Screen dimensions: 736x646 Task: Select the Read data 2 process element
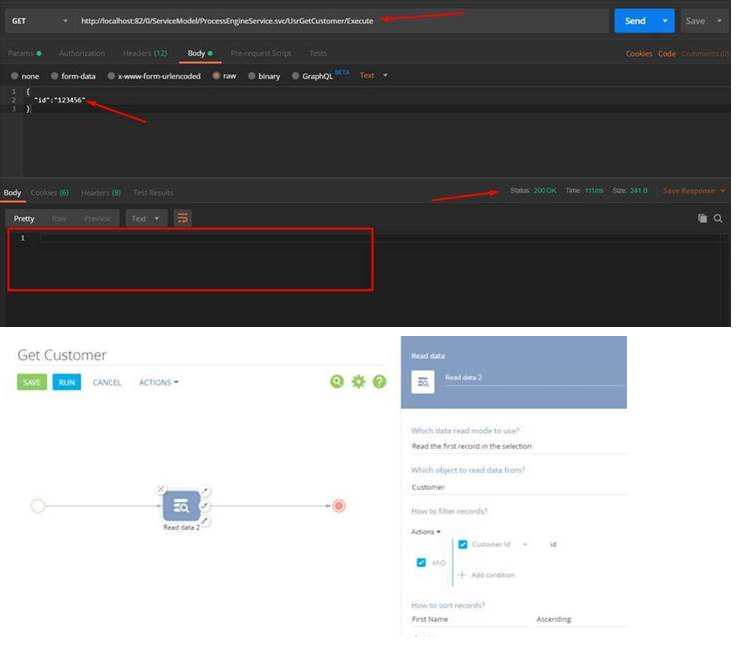[181, 506]
